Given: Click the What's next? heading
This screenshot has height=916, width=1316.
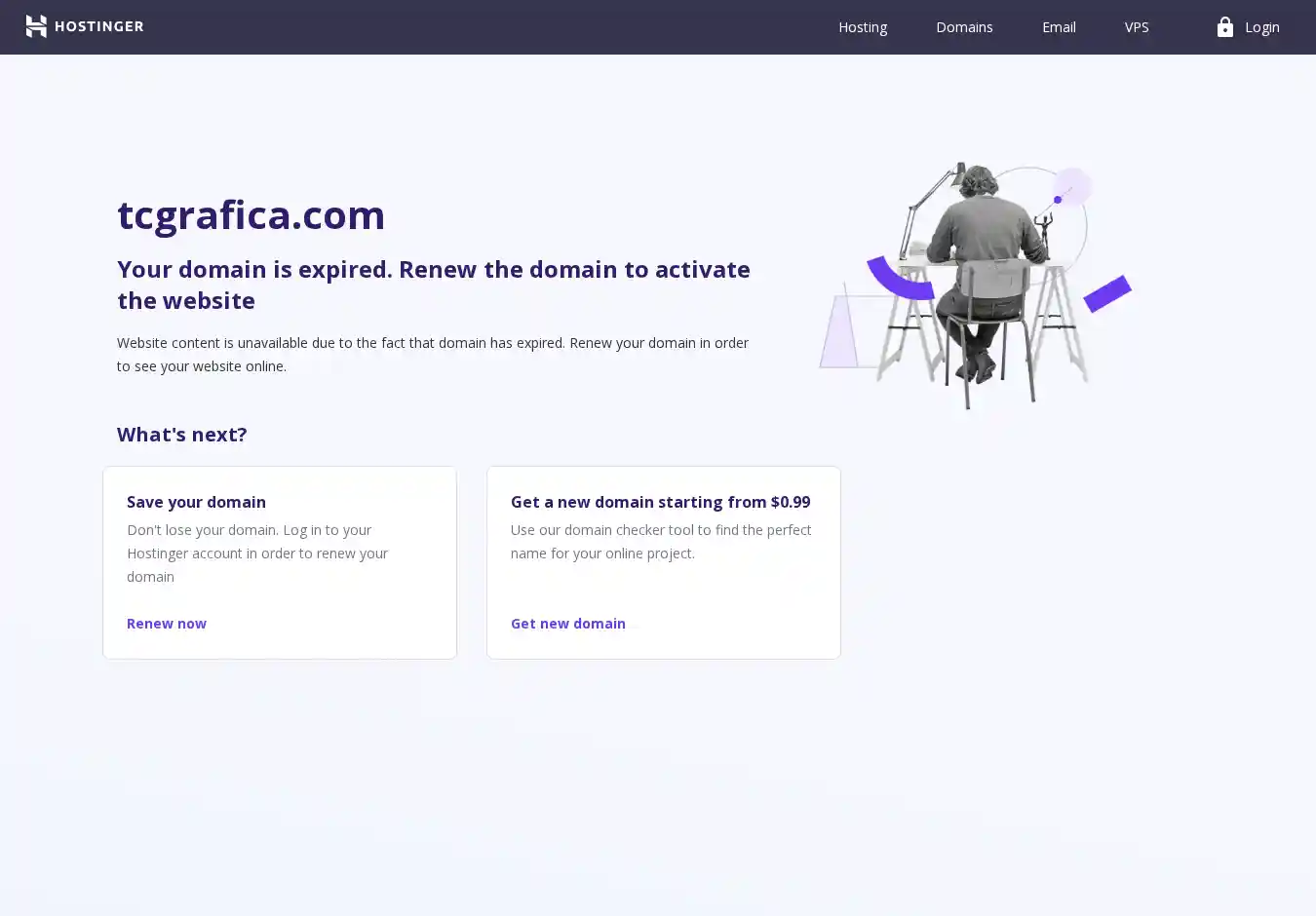Looking at the screenshot, I should pos(182,435).
